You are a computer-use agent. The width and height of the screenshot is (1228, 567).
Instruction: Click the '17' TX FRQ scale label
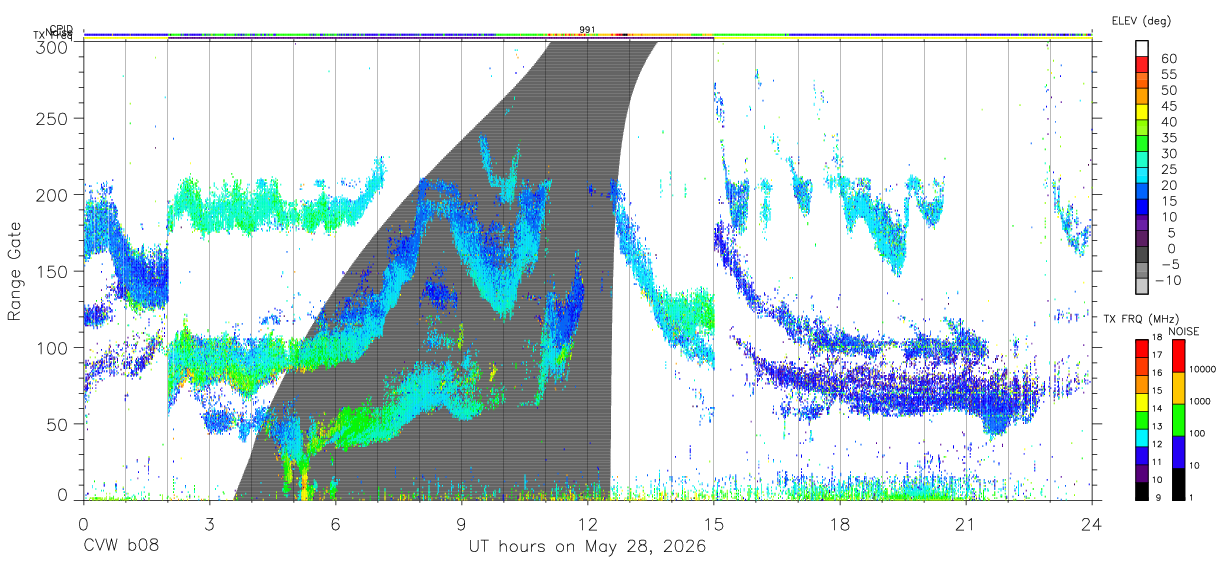point(1156,355)
